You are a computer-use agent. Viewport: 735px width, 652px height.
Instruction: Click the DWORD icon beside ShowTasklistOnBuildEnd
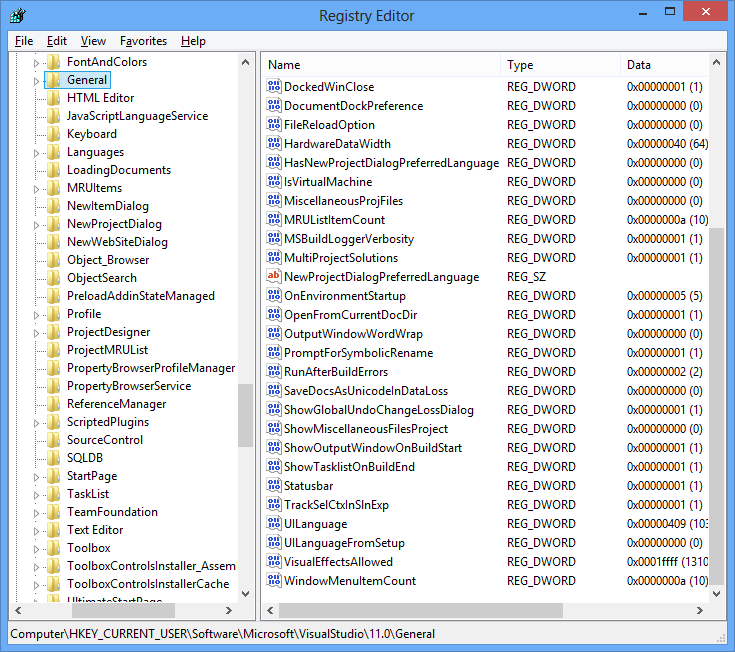[x=274, y=466]
